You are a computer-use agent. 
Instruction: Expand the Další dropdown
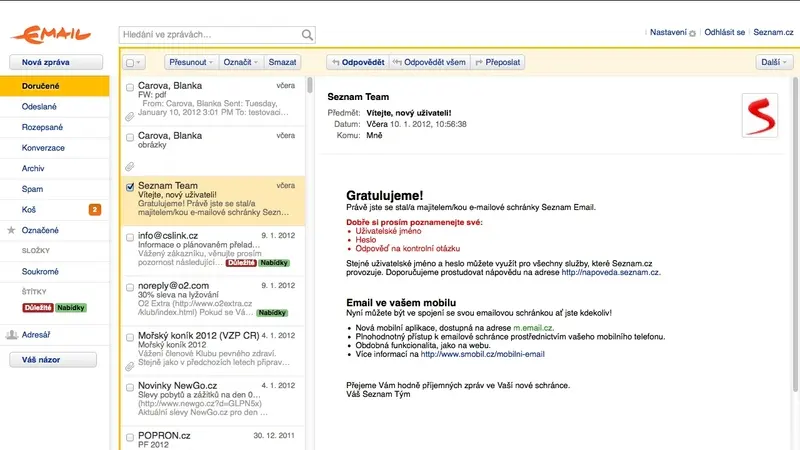(774, 62)
